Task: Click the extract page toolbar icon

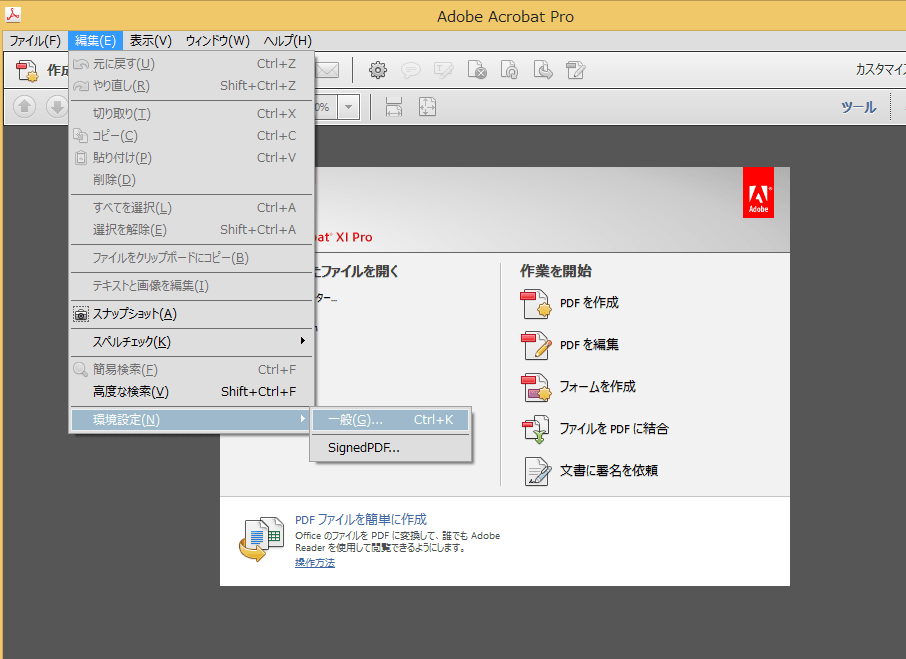Action: pyautogui.click(x=543, y=70)
